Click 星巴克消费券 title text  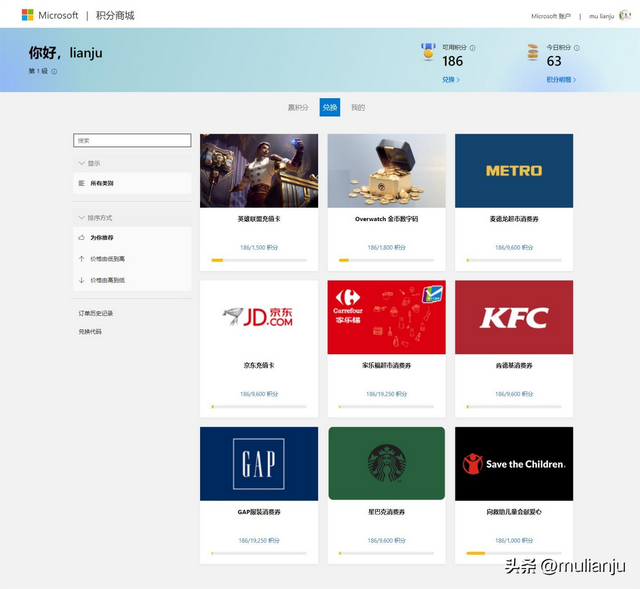tap(387, 512)
